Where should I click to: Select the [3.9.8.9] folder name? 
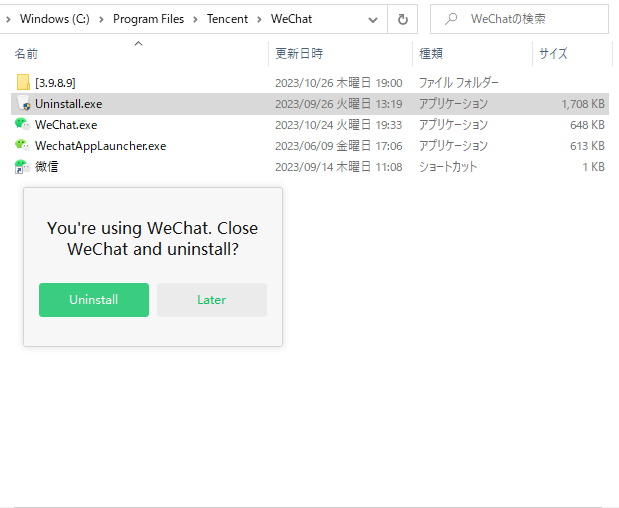pos(55,83)
